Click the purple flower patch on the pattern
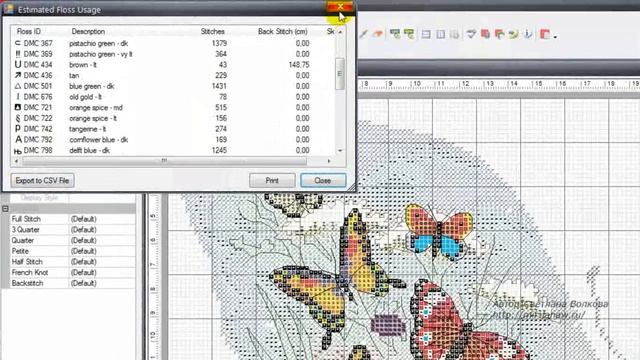Image resolution: width=640 pixels, height=360 pixels. (x=388, y=325)
